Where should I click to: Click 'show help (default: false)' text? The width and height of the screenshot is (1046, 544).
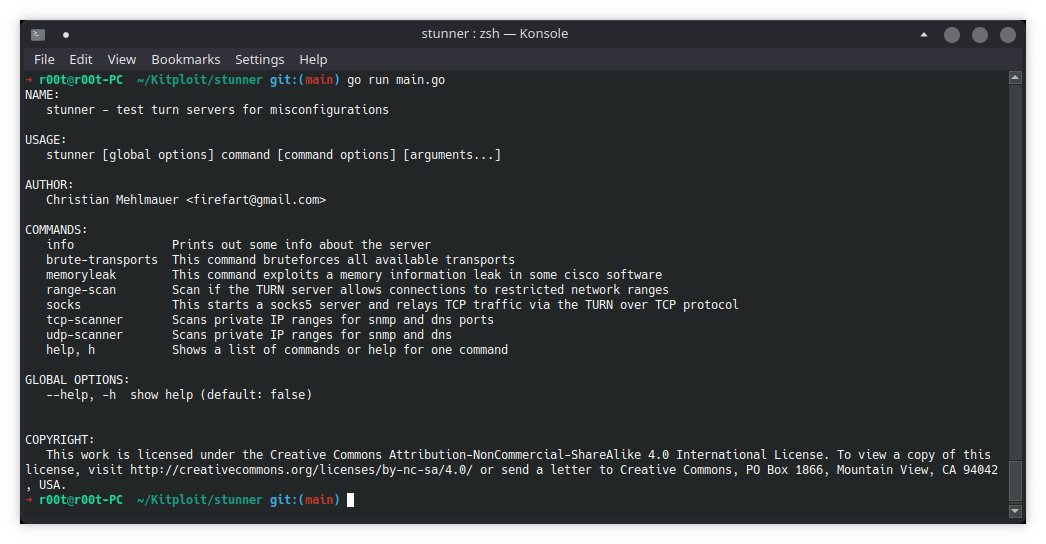click(x=221, y=394)
